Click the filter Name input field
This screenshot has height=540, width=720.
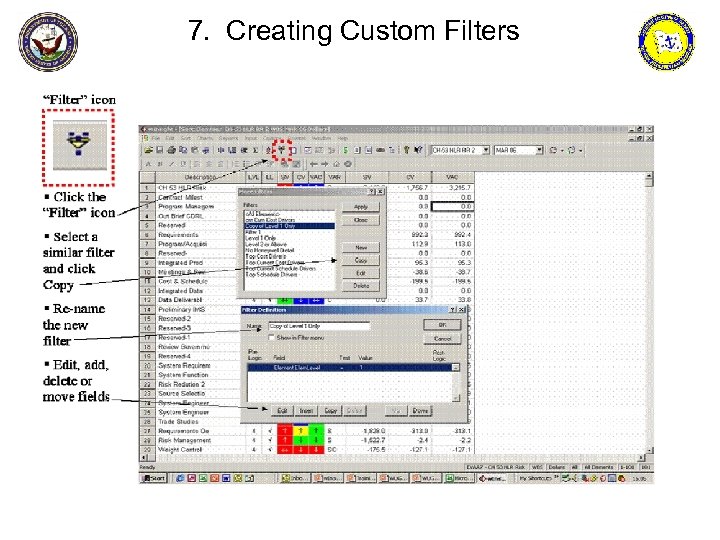tap(319, 326)
